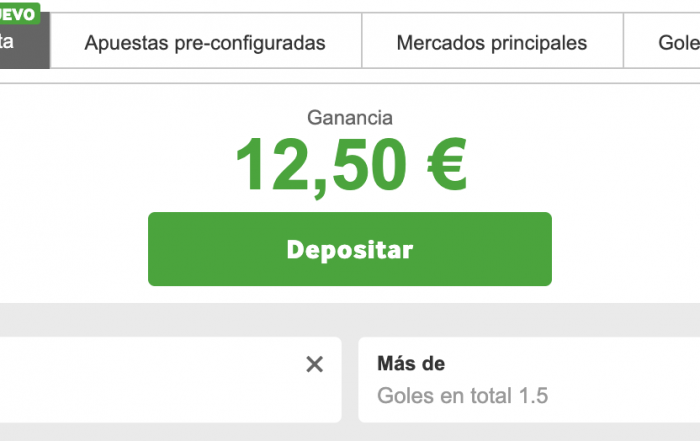
Task: Click the bold Más de heading
Action: pos(411,364)
